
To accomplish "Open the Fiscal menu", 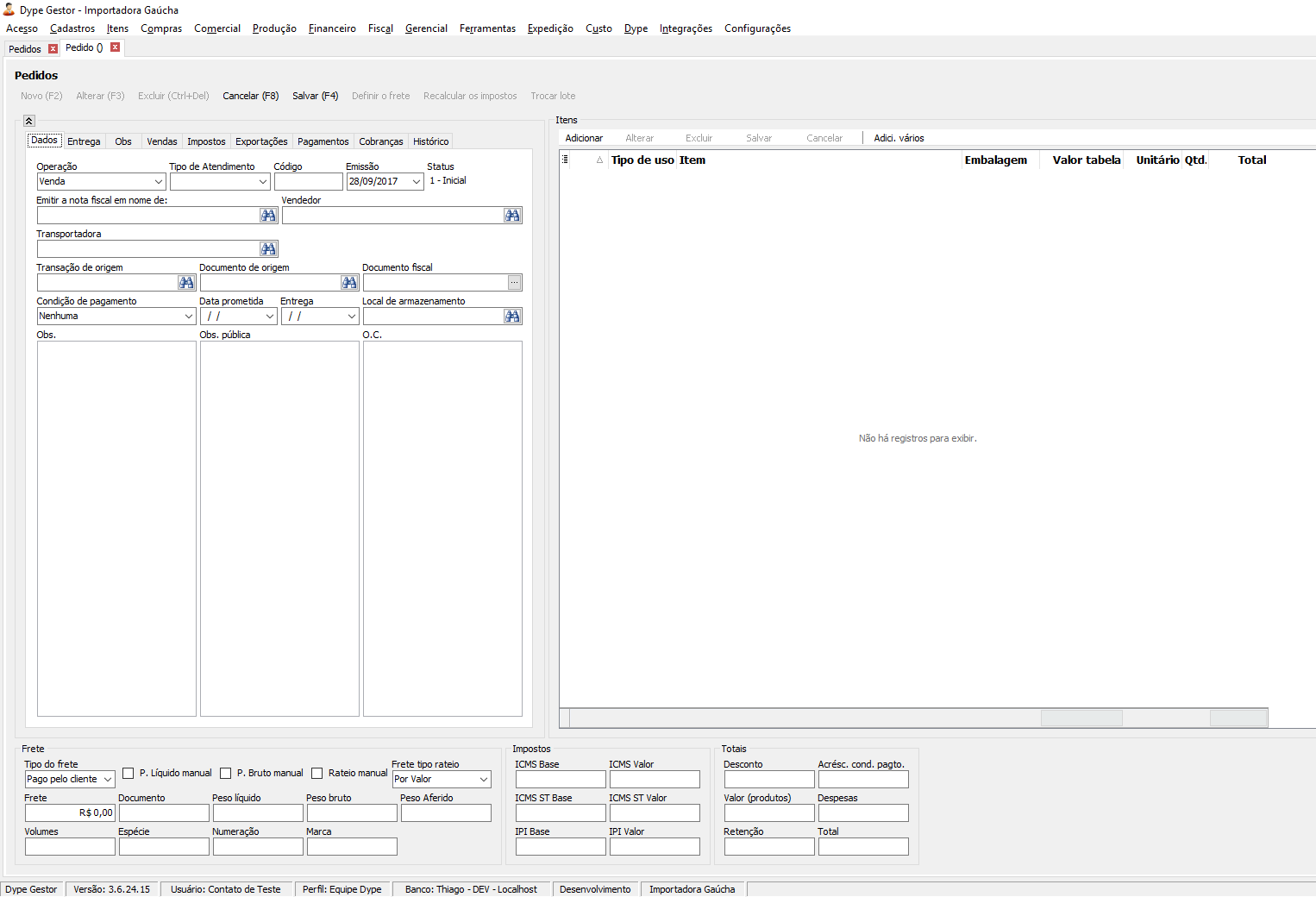I will 380,28.
